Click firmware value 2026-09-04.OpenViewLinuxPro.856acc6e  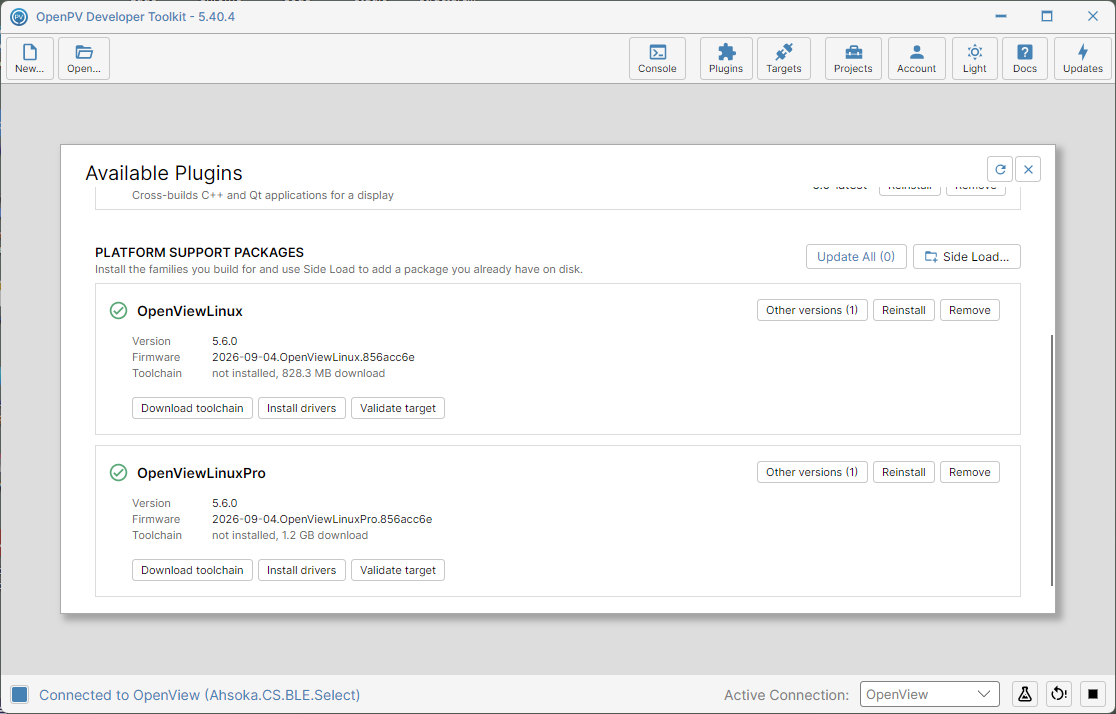(322, 520)
